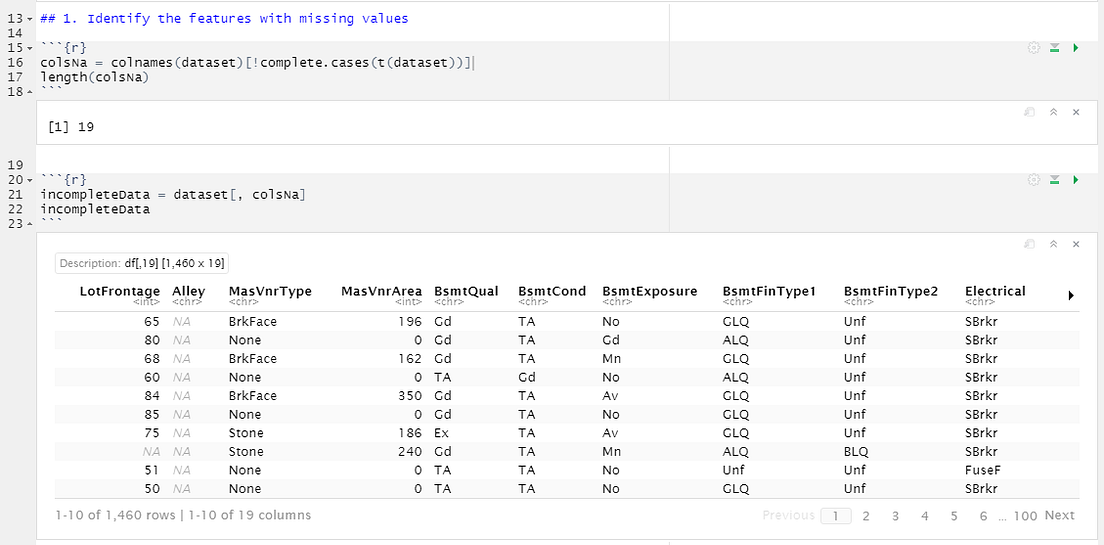Click the section heading on line 13
1104x545 pixels.
pyautogui.click(x=224, y=19)
